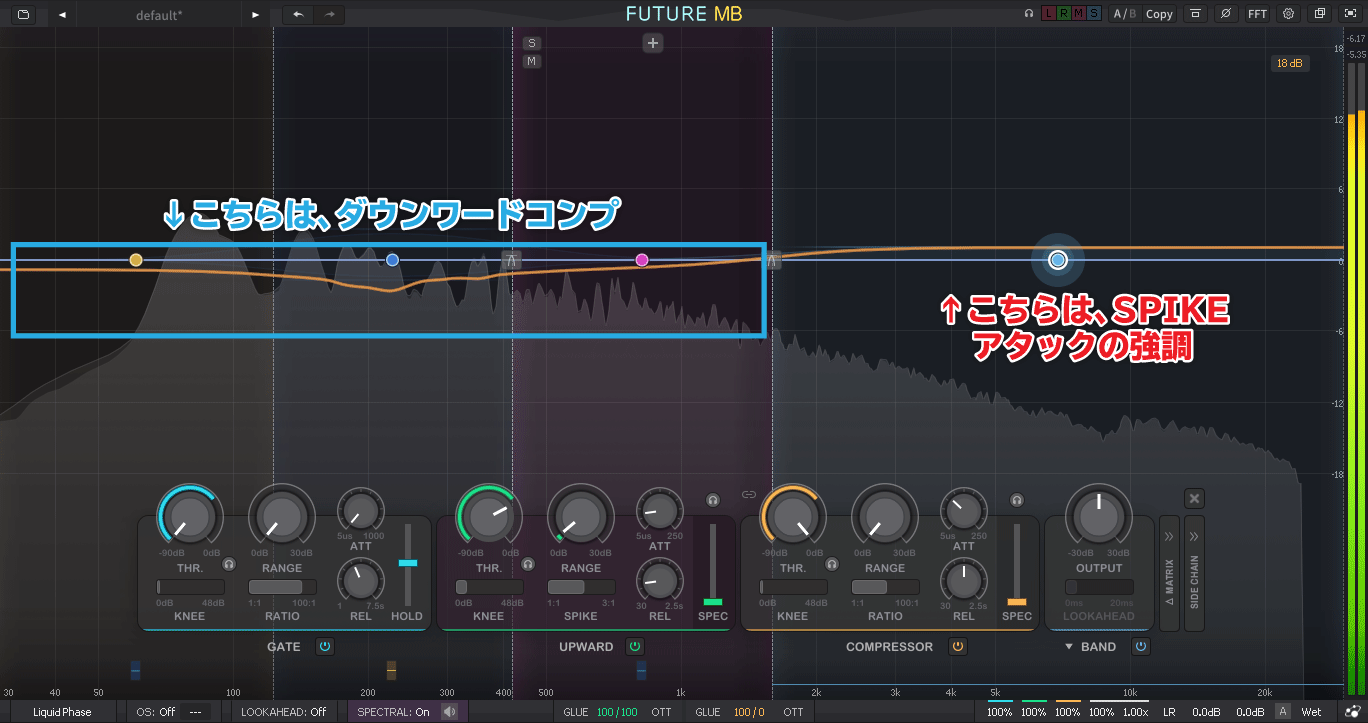Toggle the GATE power button

pyautogui.click(x=325, y=647)
